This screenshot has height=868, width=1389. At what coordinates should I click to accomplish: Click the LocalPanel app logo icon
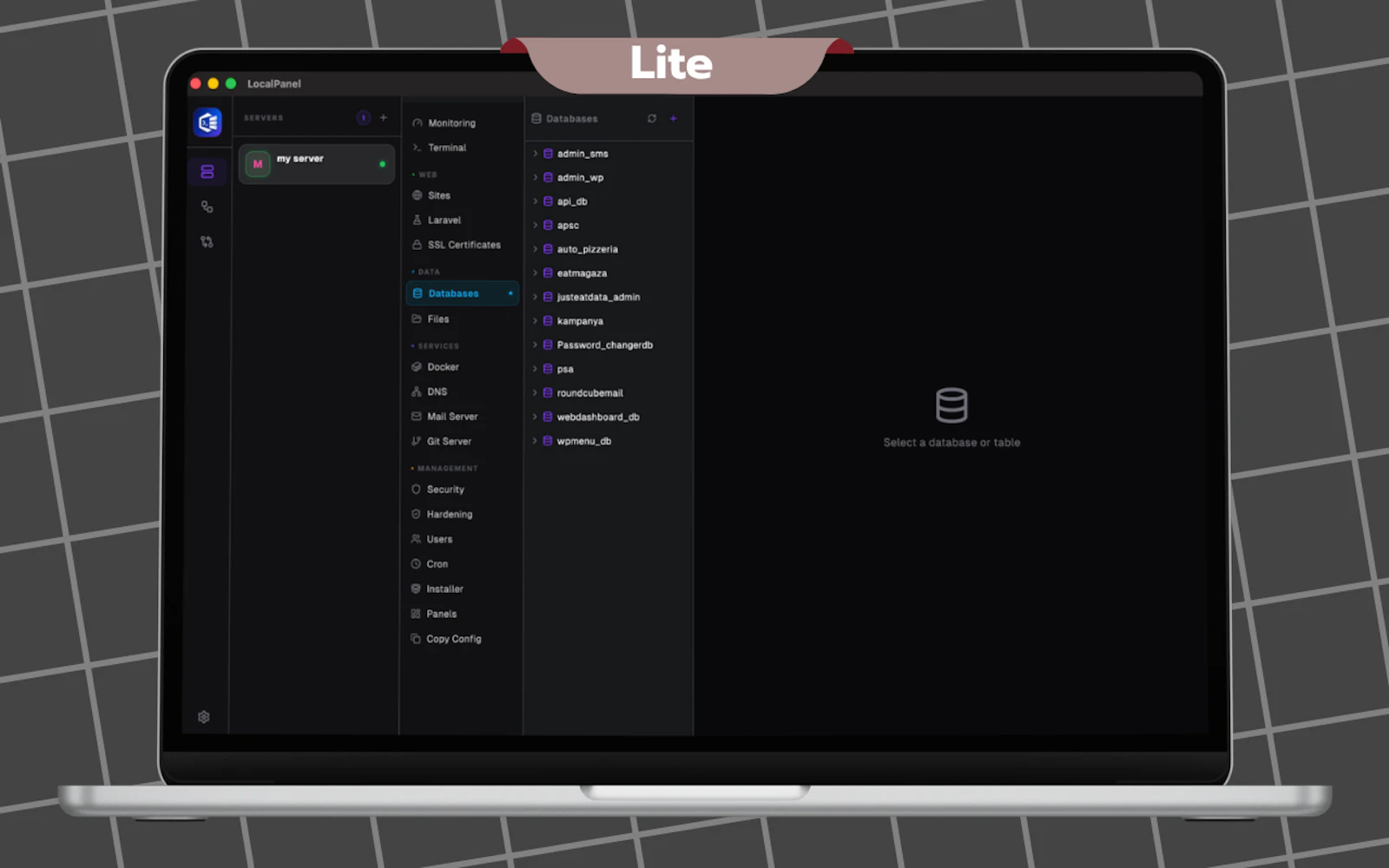207,122
